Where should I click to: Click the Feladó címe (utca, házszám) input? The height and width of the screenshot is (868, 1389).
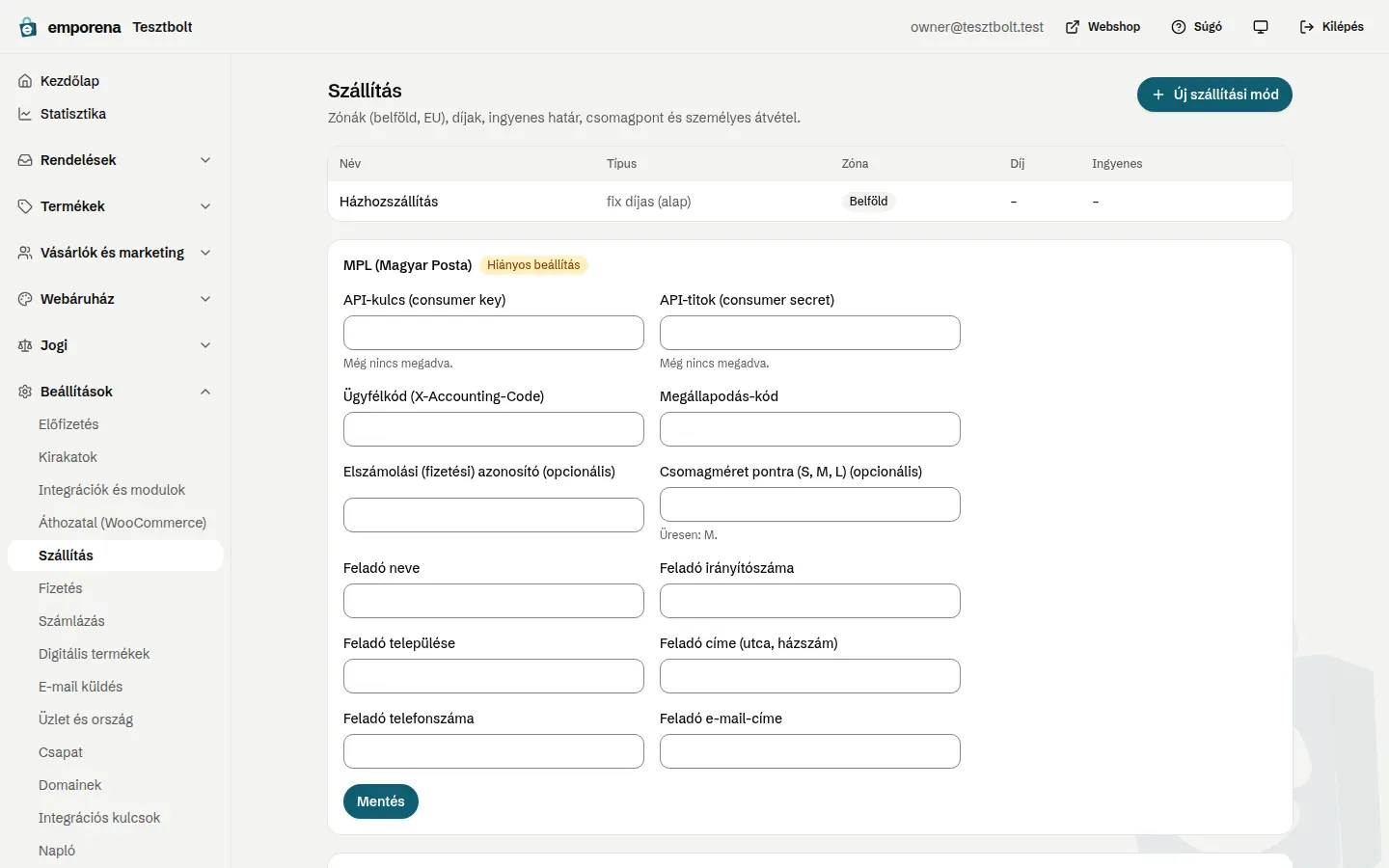tap(810, 676)
